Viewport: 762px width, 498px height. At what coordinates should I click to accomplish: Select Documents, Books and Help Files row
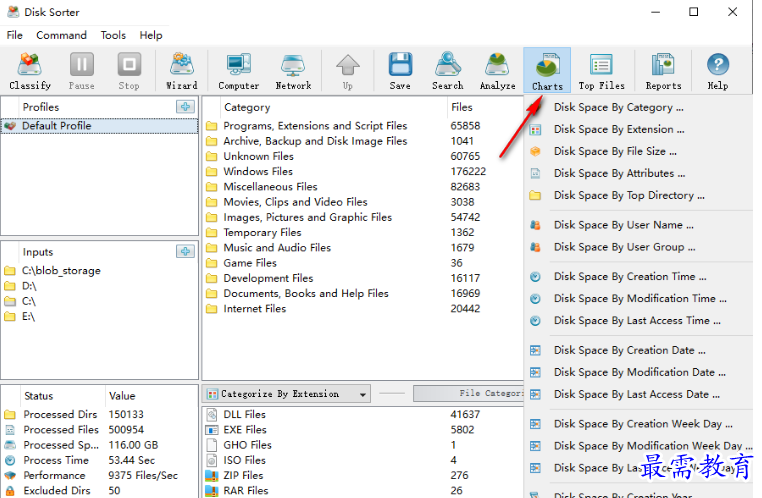(363, 293)
